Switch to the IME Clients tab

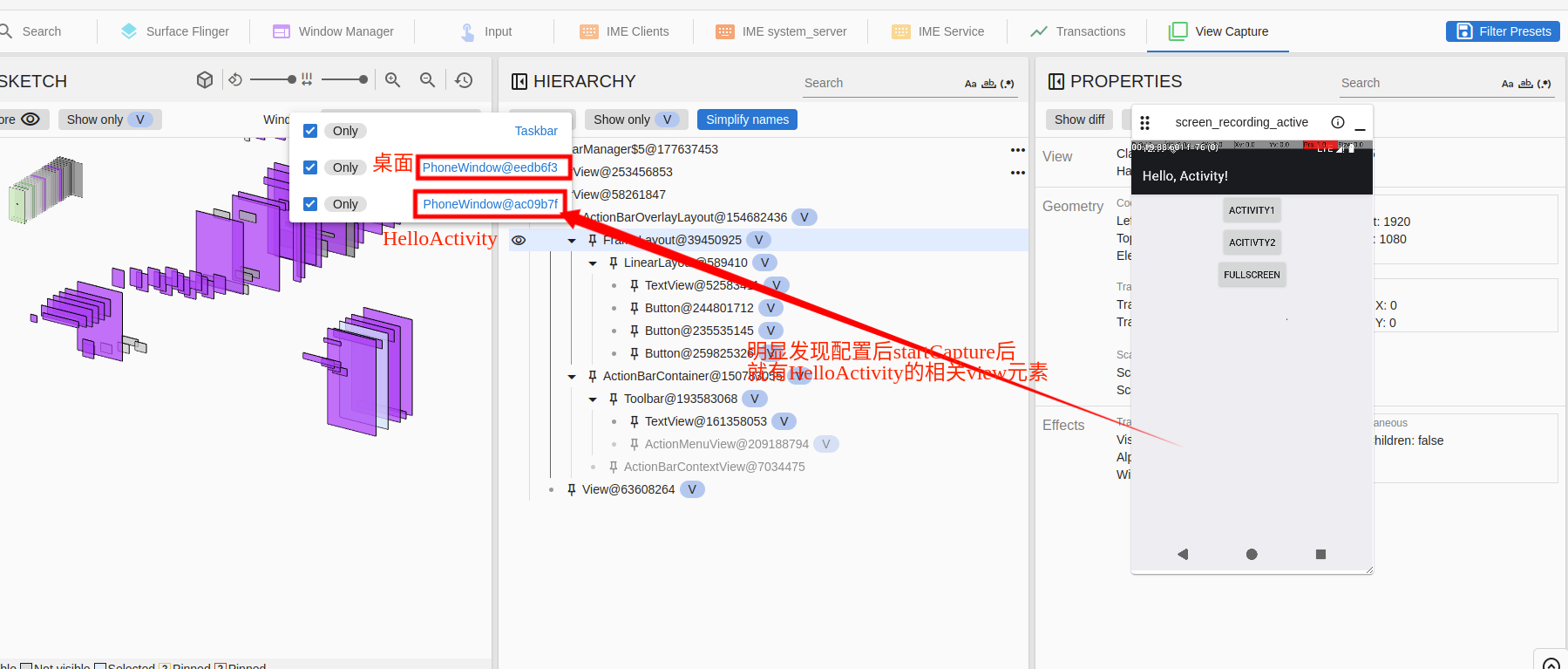[625, 31]
